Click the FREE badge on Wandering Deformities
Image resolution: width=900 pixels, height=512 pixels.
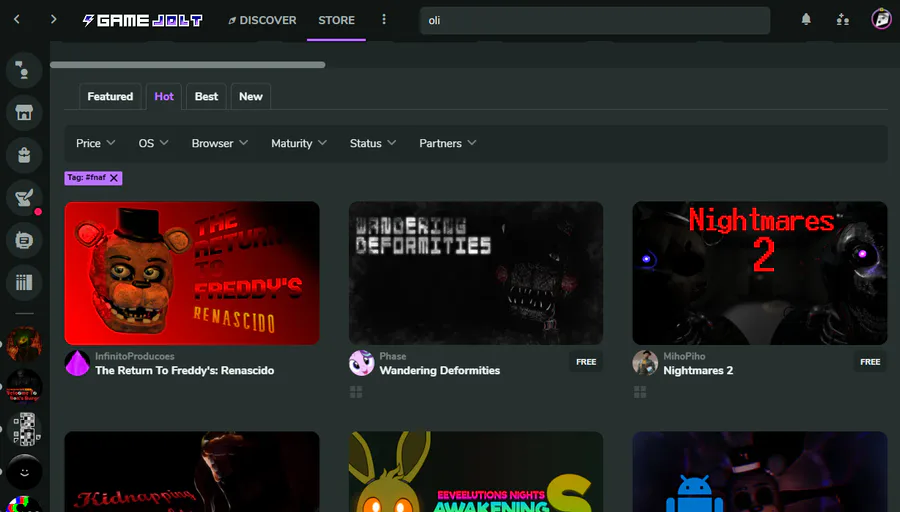pyautogui.click(x=586, y=362)
